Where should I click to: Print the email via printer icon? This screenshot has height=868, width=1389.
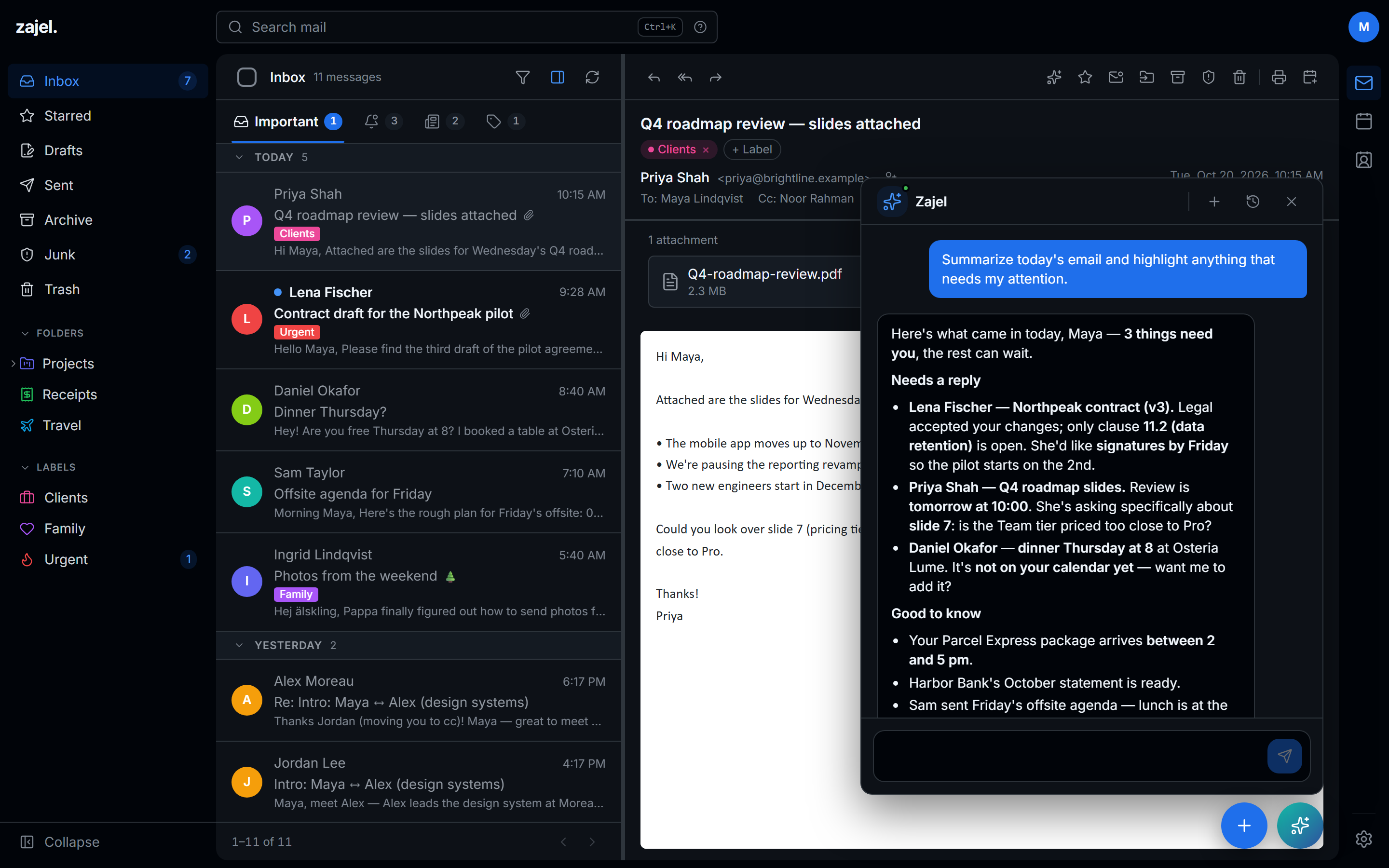[1279, 77]
